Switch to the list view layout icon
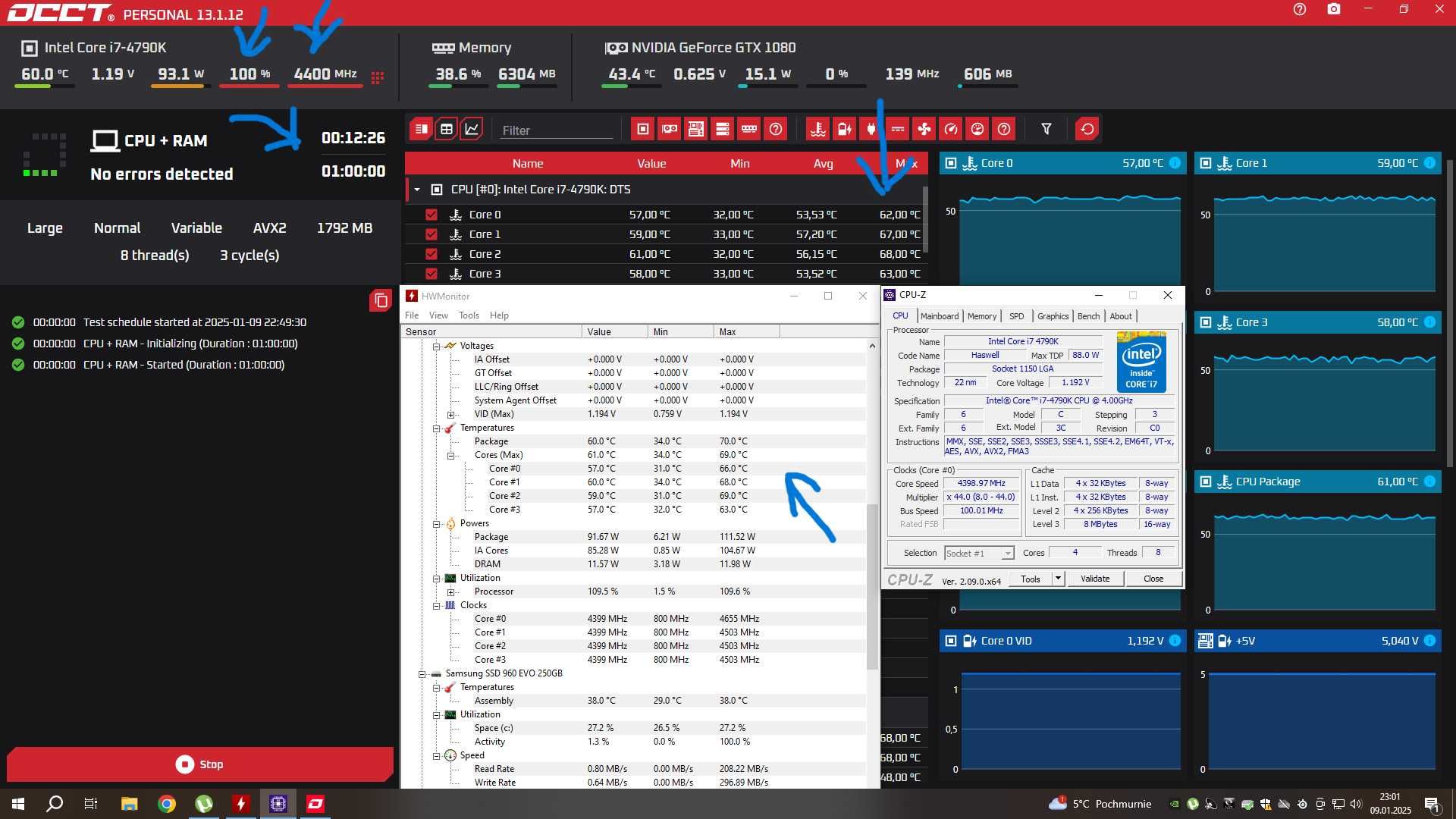The width and height of the screenshot is (1456, 819). coord(421,129)
